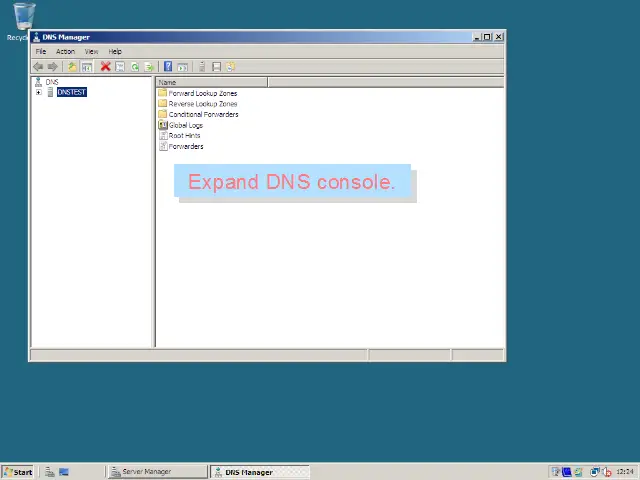The width and height of the screenshot is (640, 480).
Task: Open the Action menu
Action: pos(65,51)
